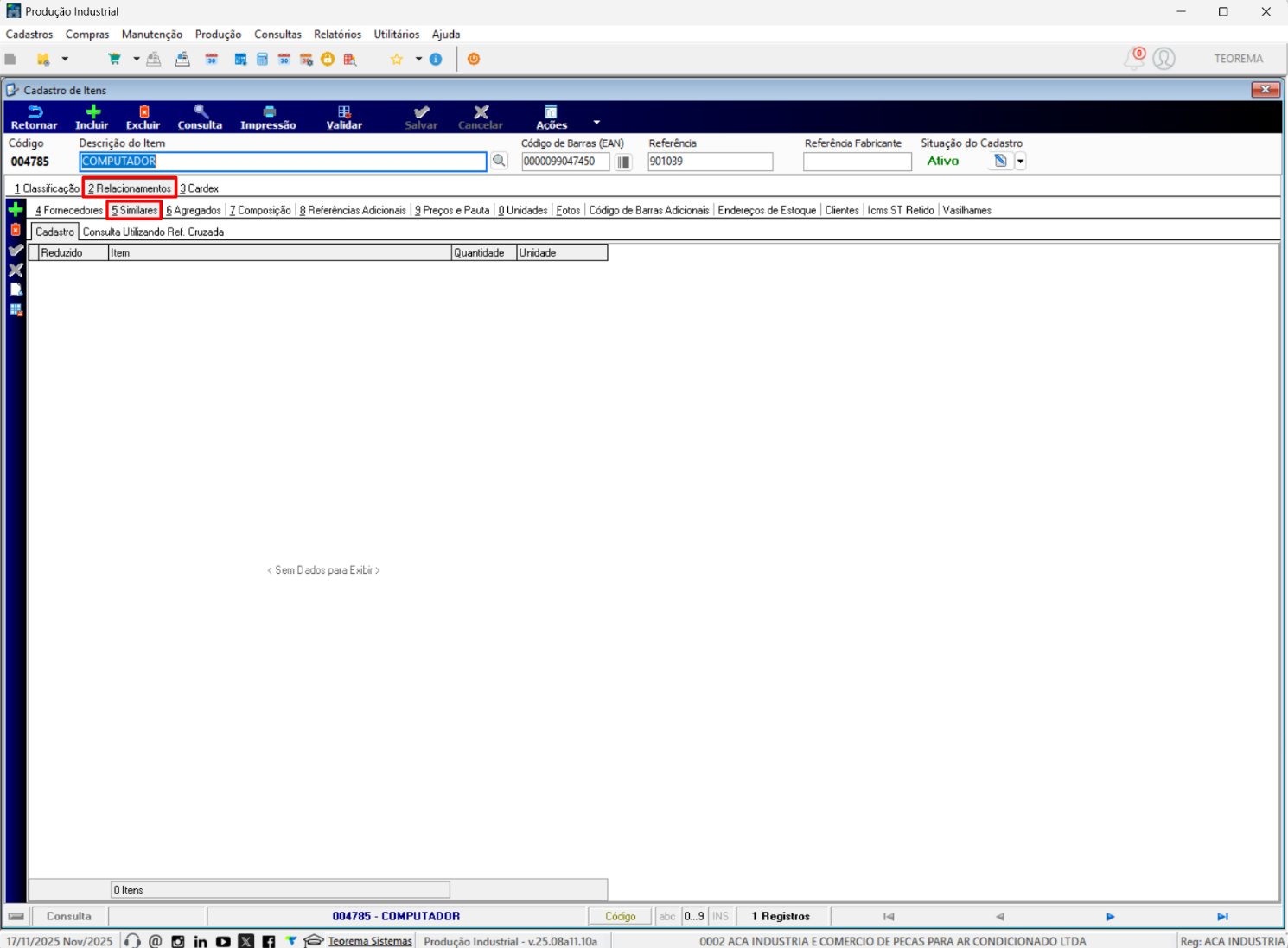Click the calculator icon in main toolbar
The width and height of the screenshot is (1288, 948).
click(x=262, y=59)
